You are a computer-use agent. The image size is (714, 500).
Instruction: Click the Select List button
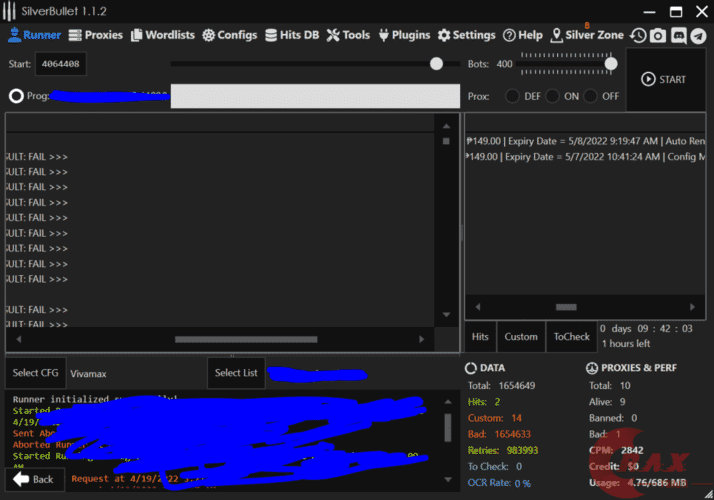point(236,373)
